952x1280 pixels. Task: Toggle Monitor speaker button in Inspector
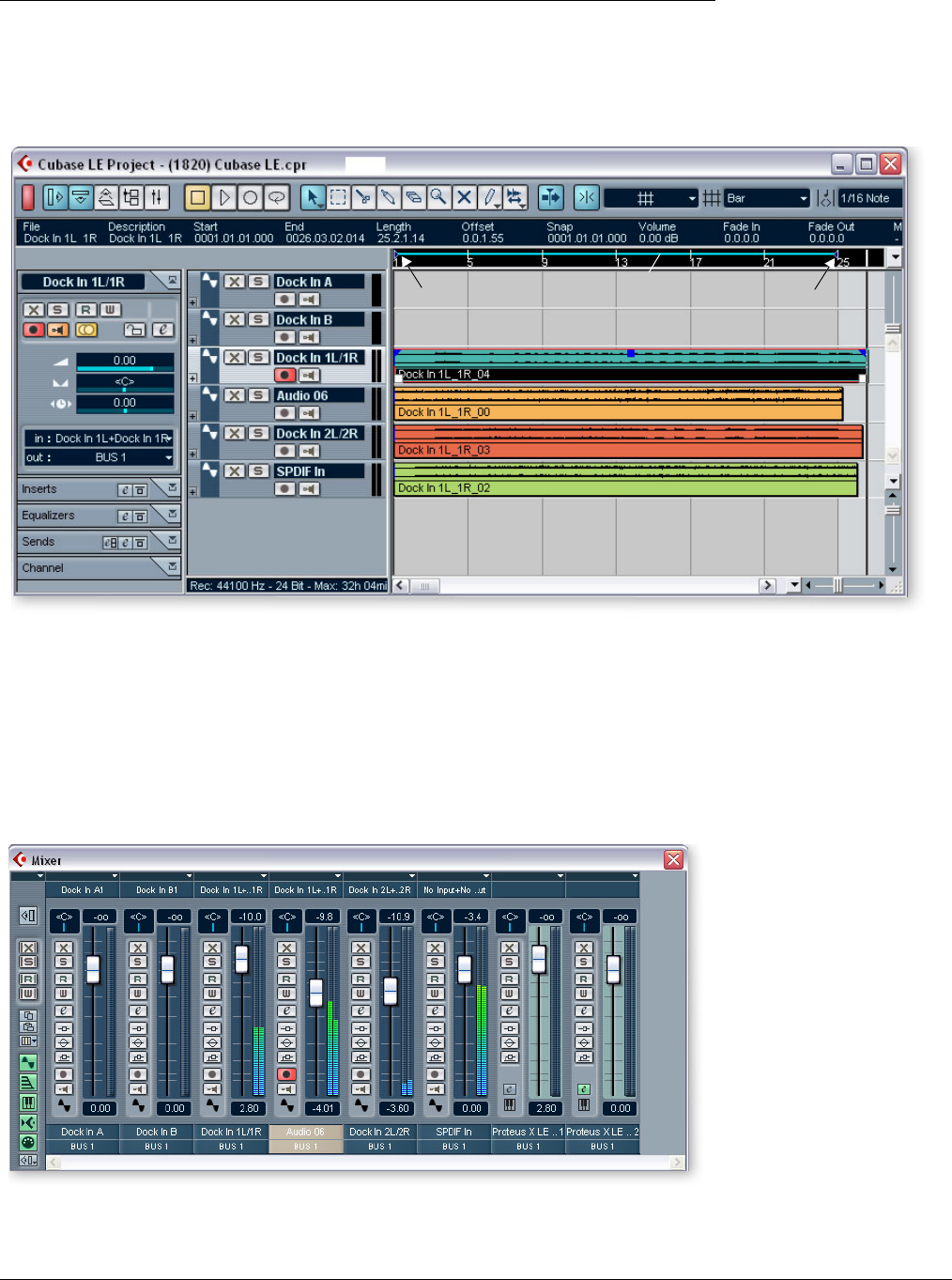[x=58, y=330]
